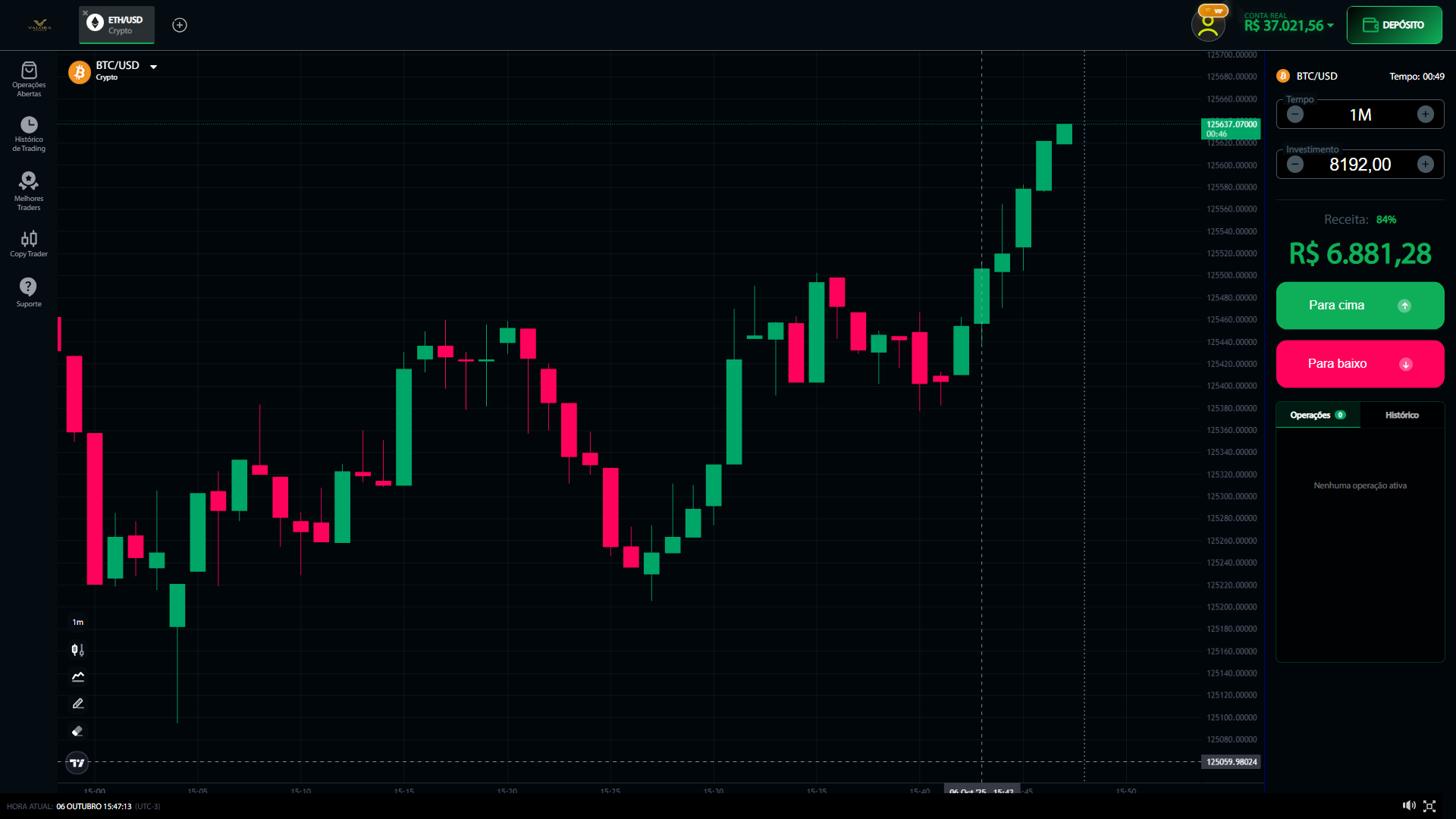Open the Operações Abertas sidebar icon

point(29,78)
